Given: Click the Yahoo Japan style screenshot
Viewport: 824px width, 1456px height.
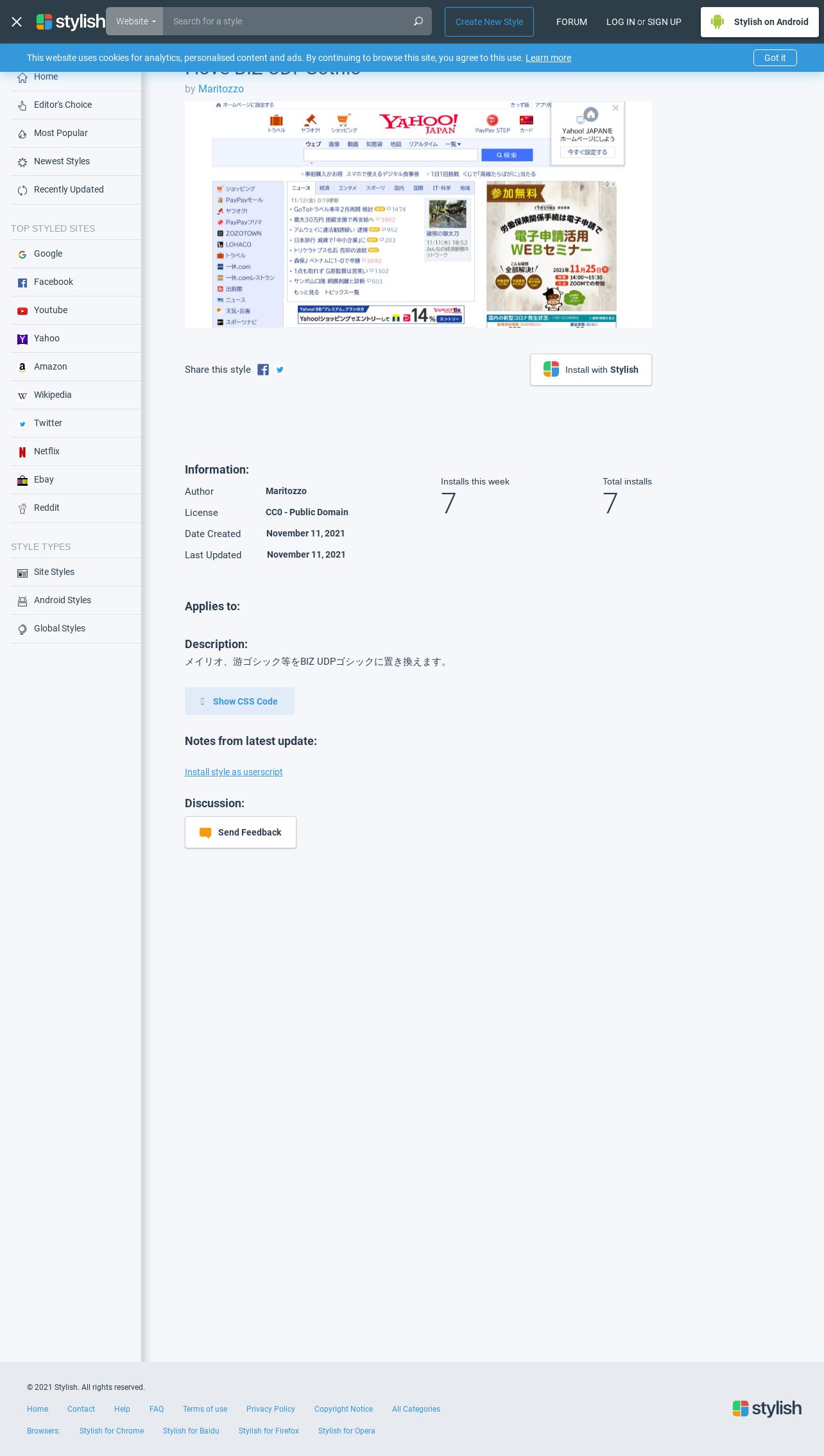Looking at the screenshot, I should (x=418, y=215).
